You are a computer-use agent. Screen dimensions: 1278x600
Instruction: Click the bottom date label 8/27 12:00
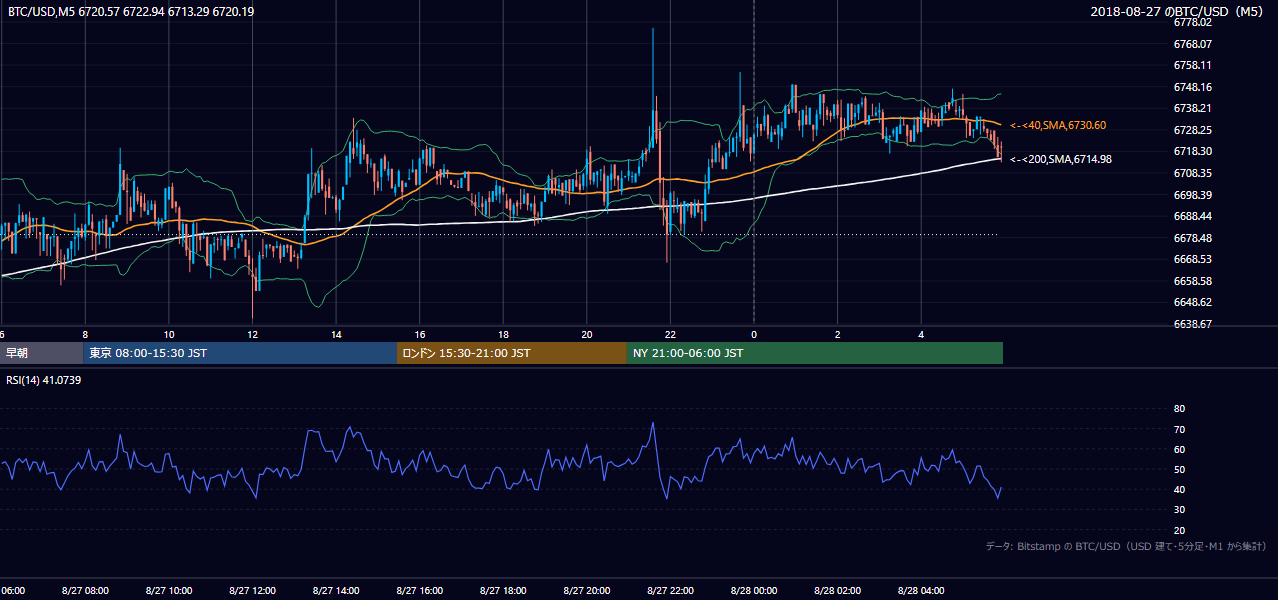pos(253,591)
